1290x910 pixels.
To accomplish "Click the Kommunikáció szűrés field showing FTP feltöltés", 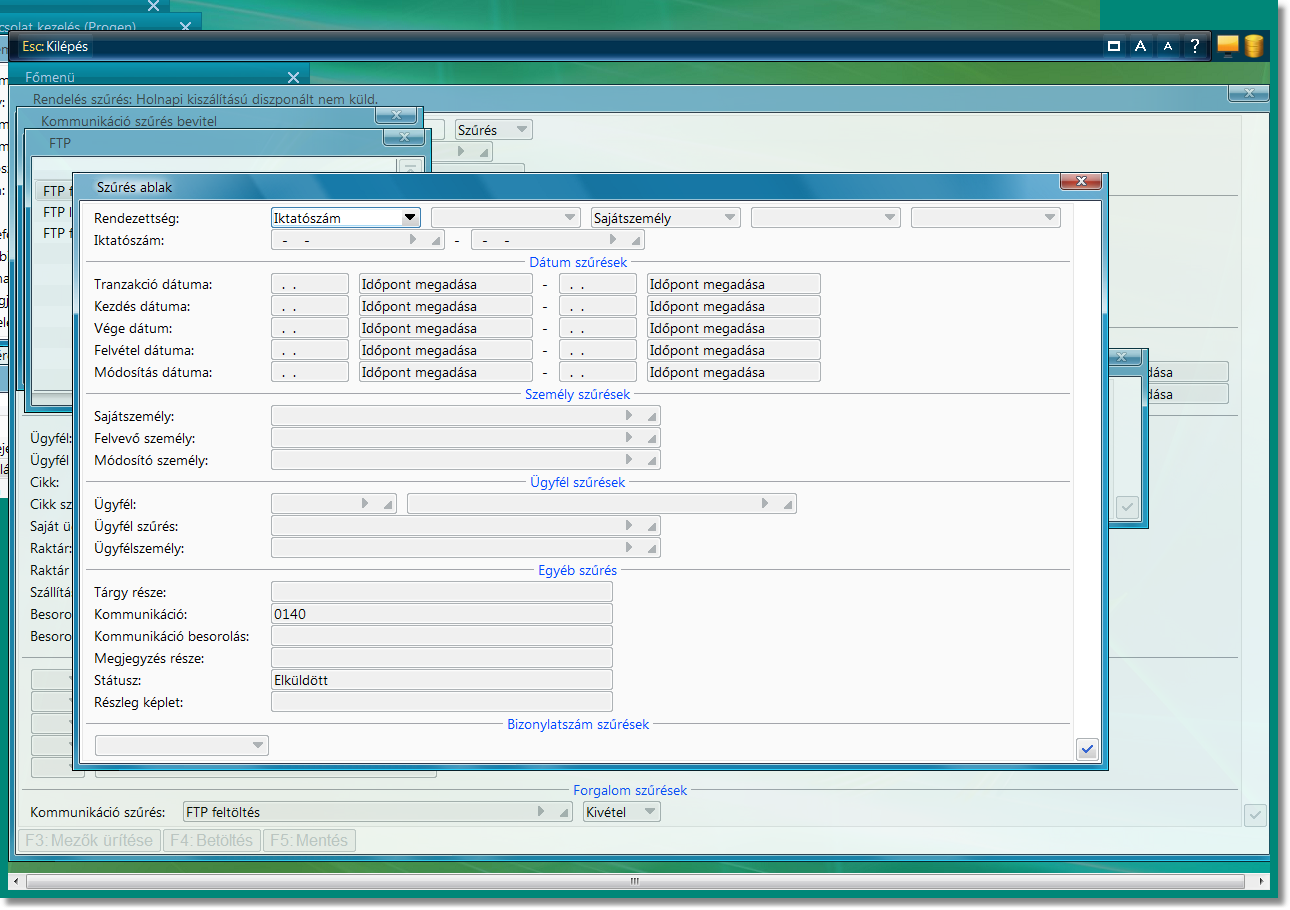I will pos(378,812).
